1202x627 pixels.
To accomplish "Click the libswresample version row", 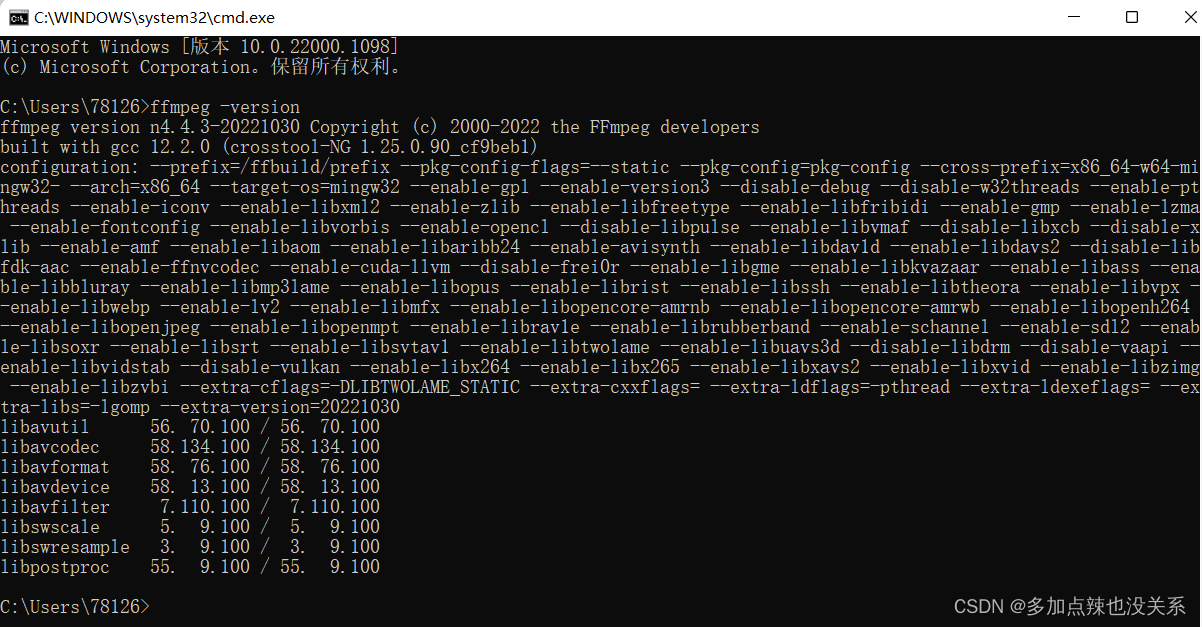I will (190, 546).
